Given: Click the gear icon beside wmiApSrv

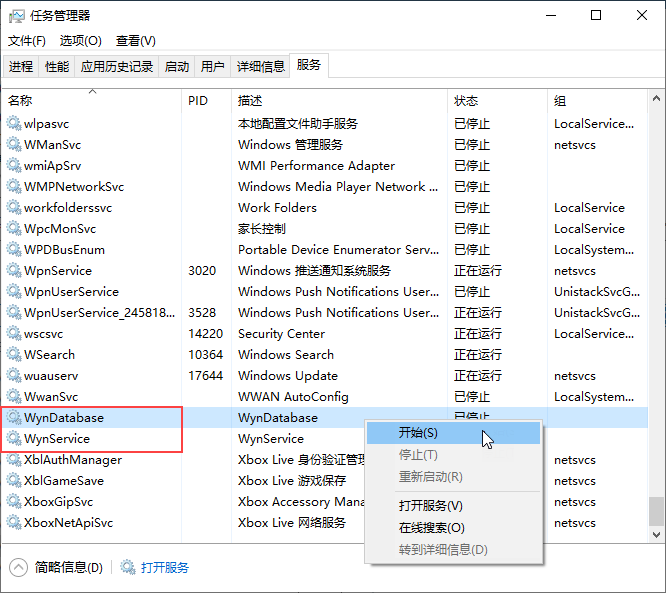Looking at the screenshot, I should (14, 165).
